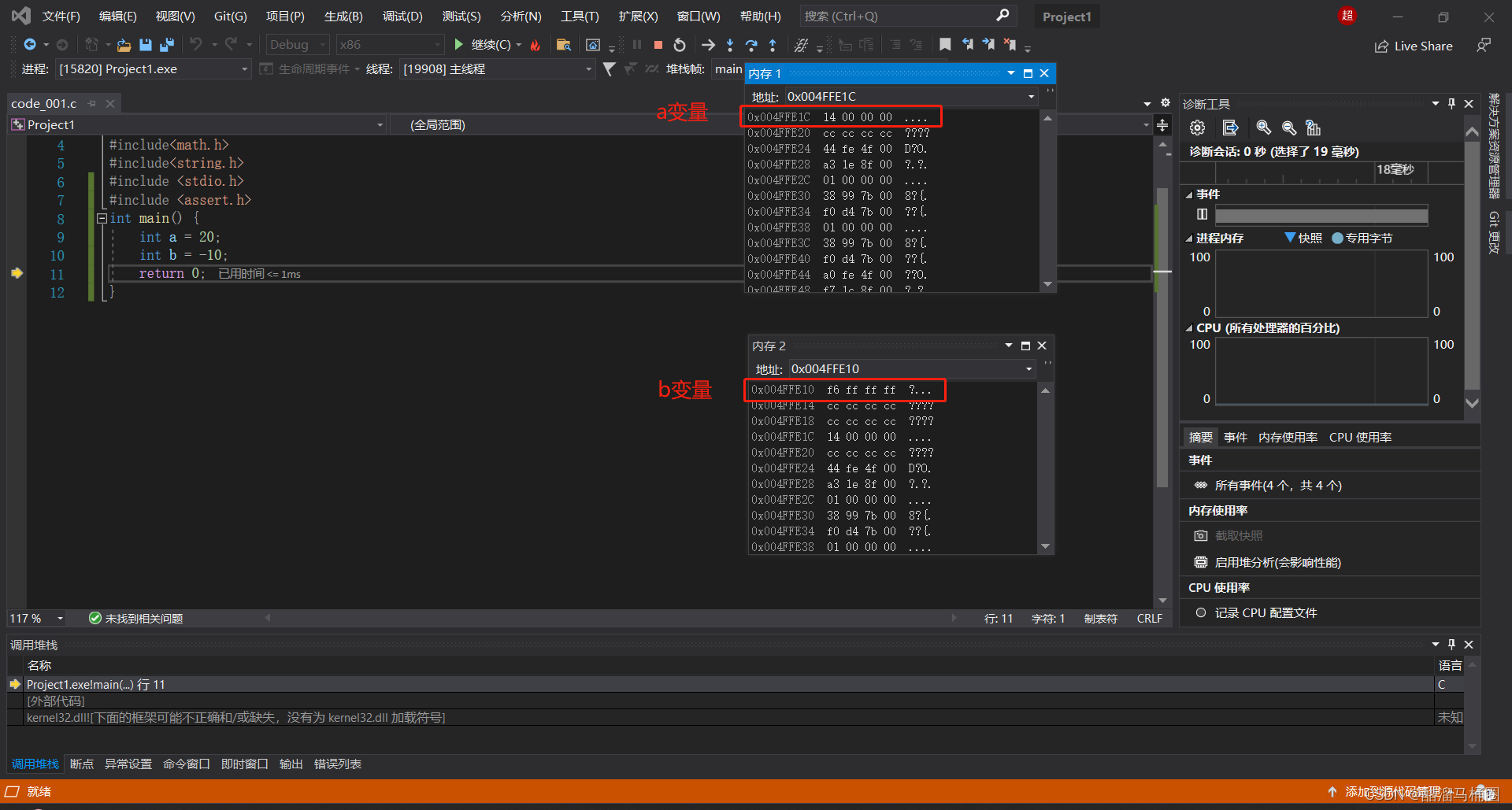Screen dimensions: 1512x810
Task: Toggle 专用字节 legend in process memory
Action: coord(1362,238)
